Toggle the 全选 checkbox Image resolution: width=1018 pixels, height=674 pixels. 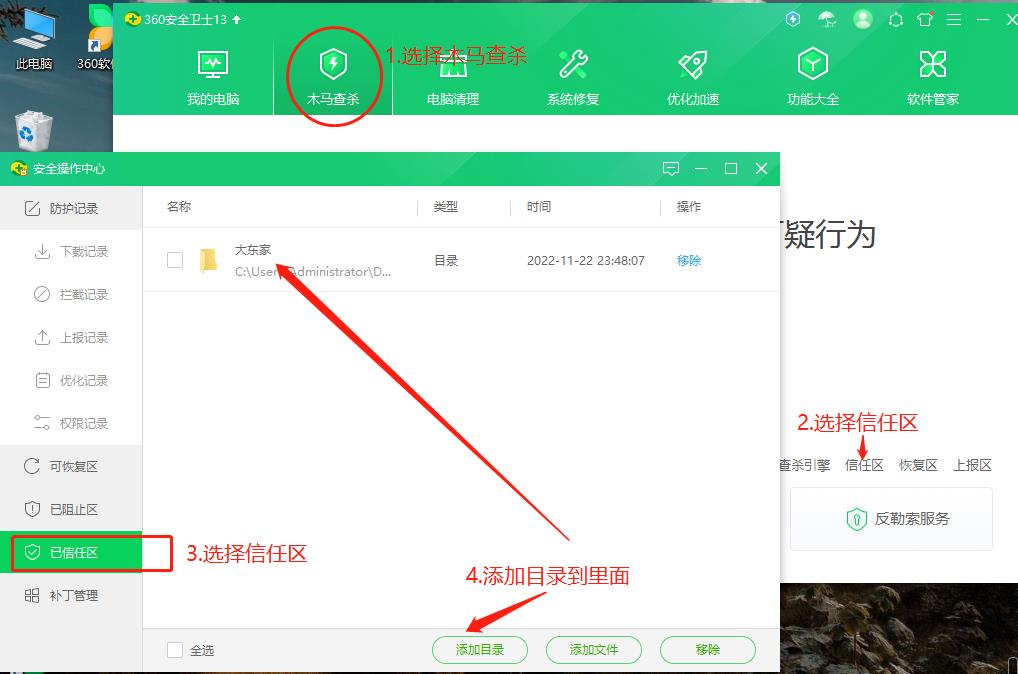[175, 650]
